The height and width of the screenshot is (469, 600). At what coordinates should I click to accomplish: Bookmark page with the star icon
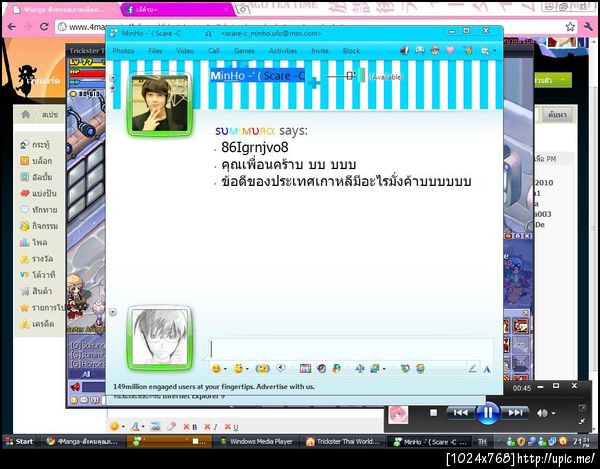click(x=570, y=26)
